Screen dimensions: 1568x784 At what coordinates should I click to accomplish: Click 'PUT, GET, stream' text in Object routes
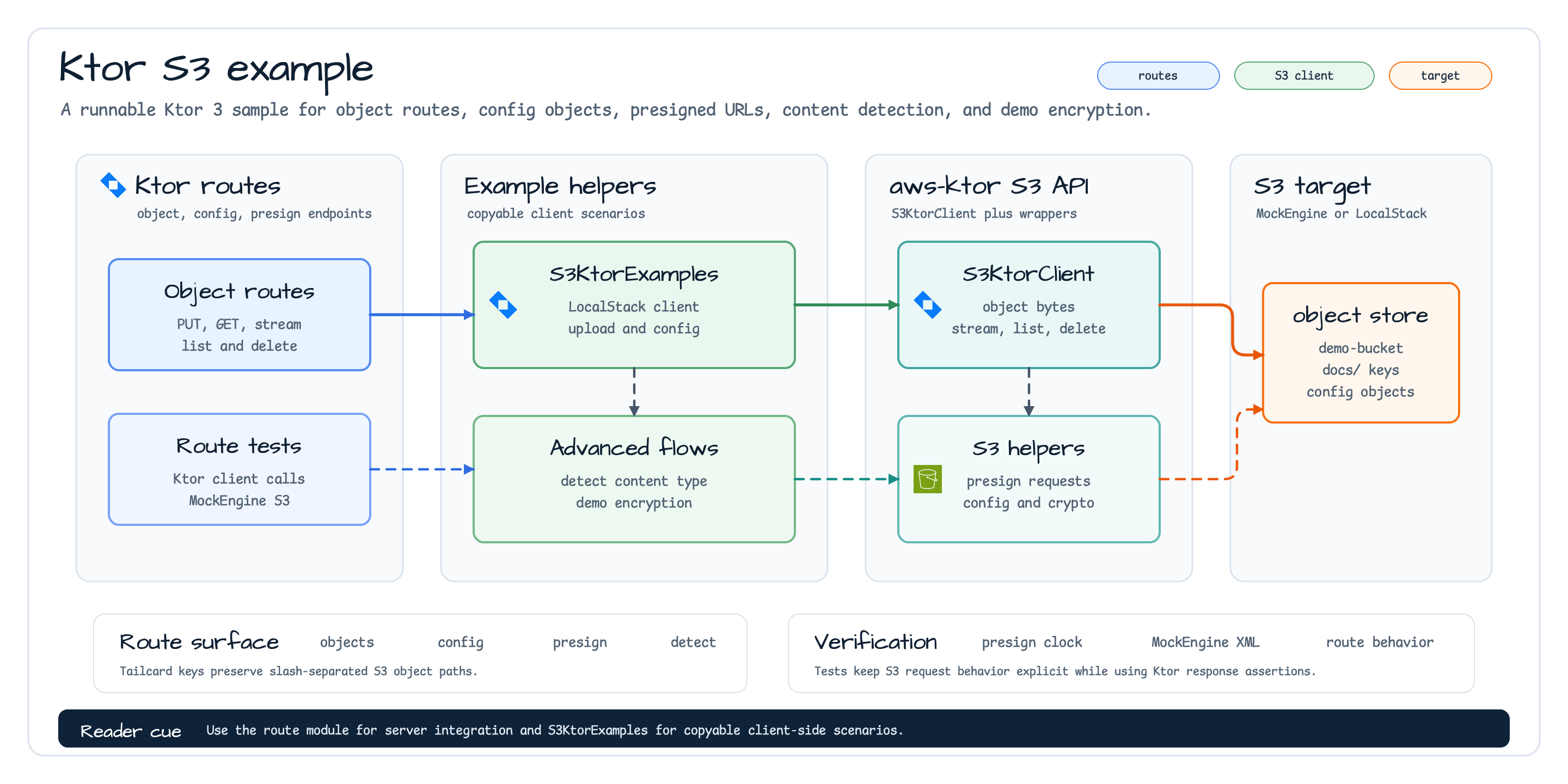[x=239, y=324]
